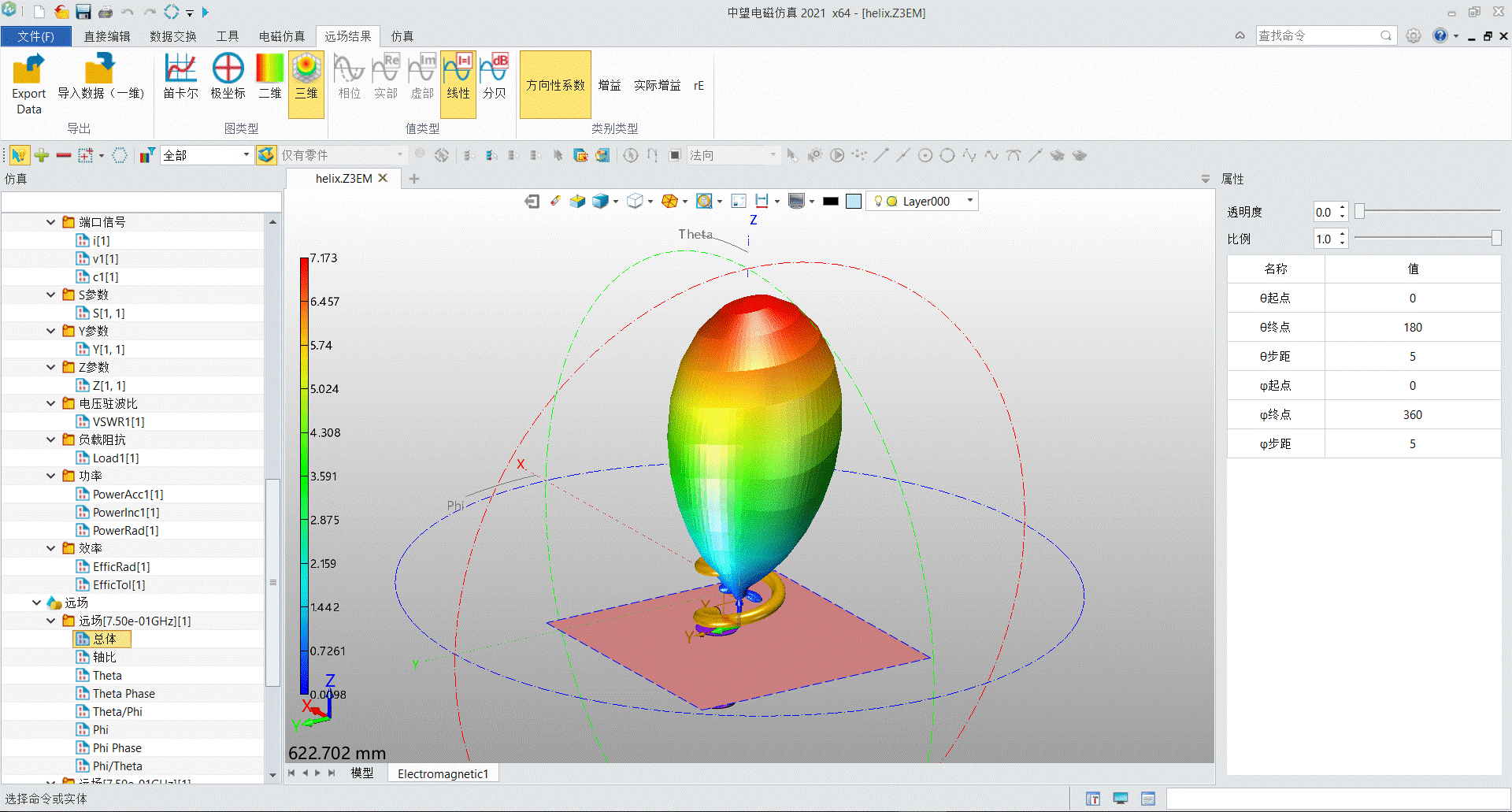Select the 实际增益 realized gain button
The width and height of the screenshot is (1512, 812).
pyautogui.click(x=657, y=85)
